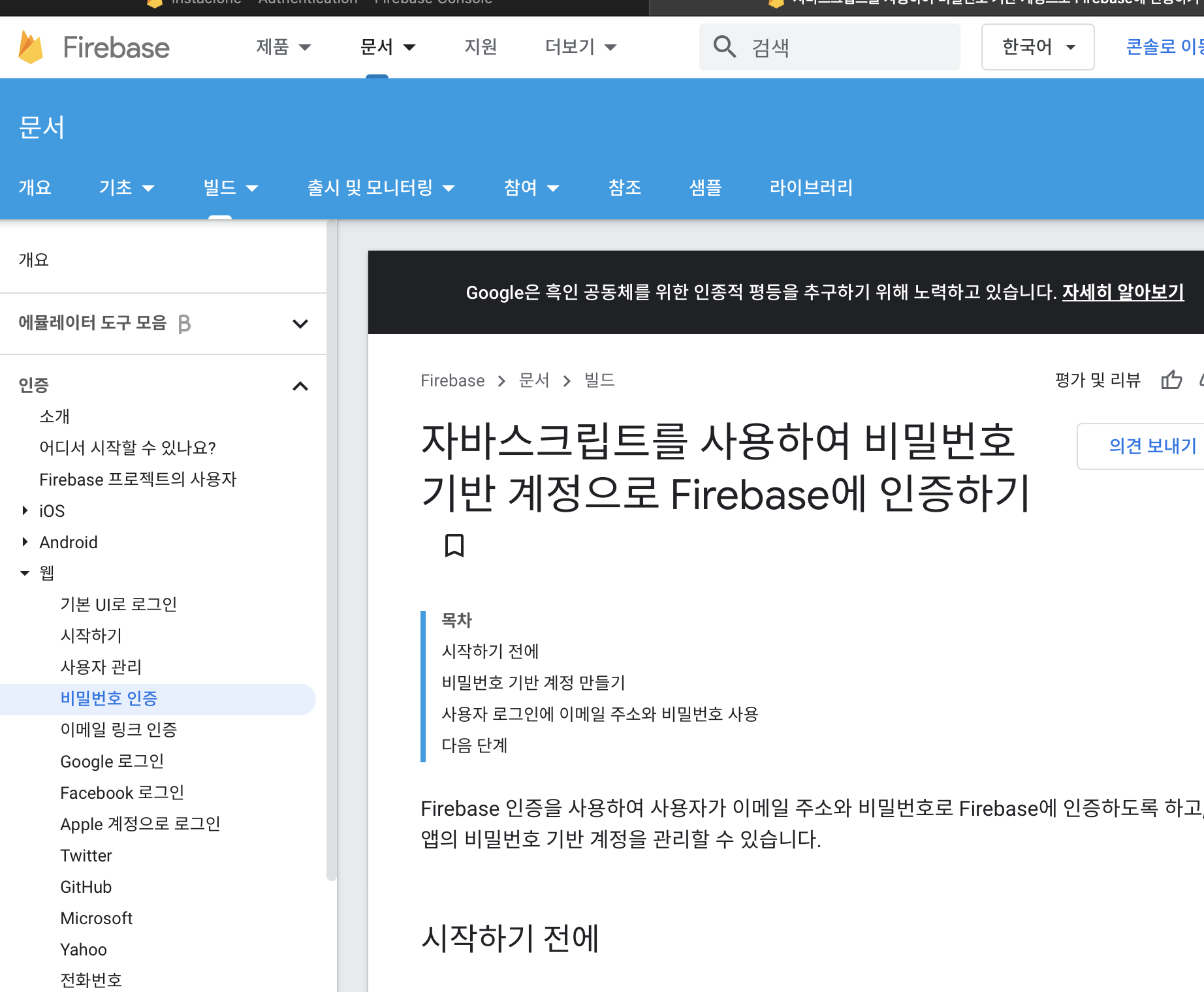Open Yahoo sidebar item
Screen dimensions: 1204x992
84,949
